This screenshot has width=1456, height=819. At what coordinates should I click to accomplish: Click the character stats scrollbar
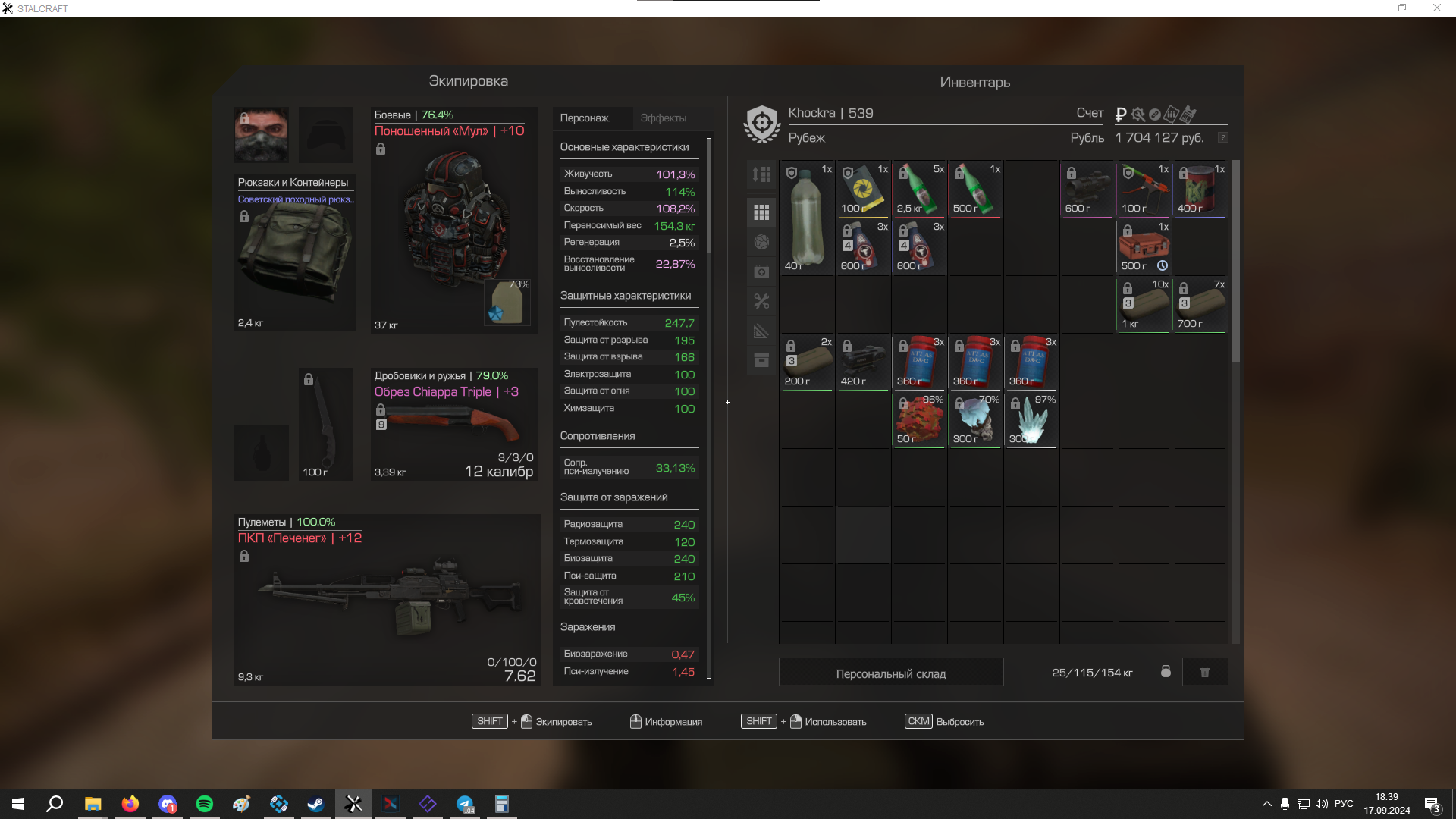pos(709,195)
